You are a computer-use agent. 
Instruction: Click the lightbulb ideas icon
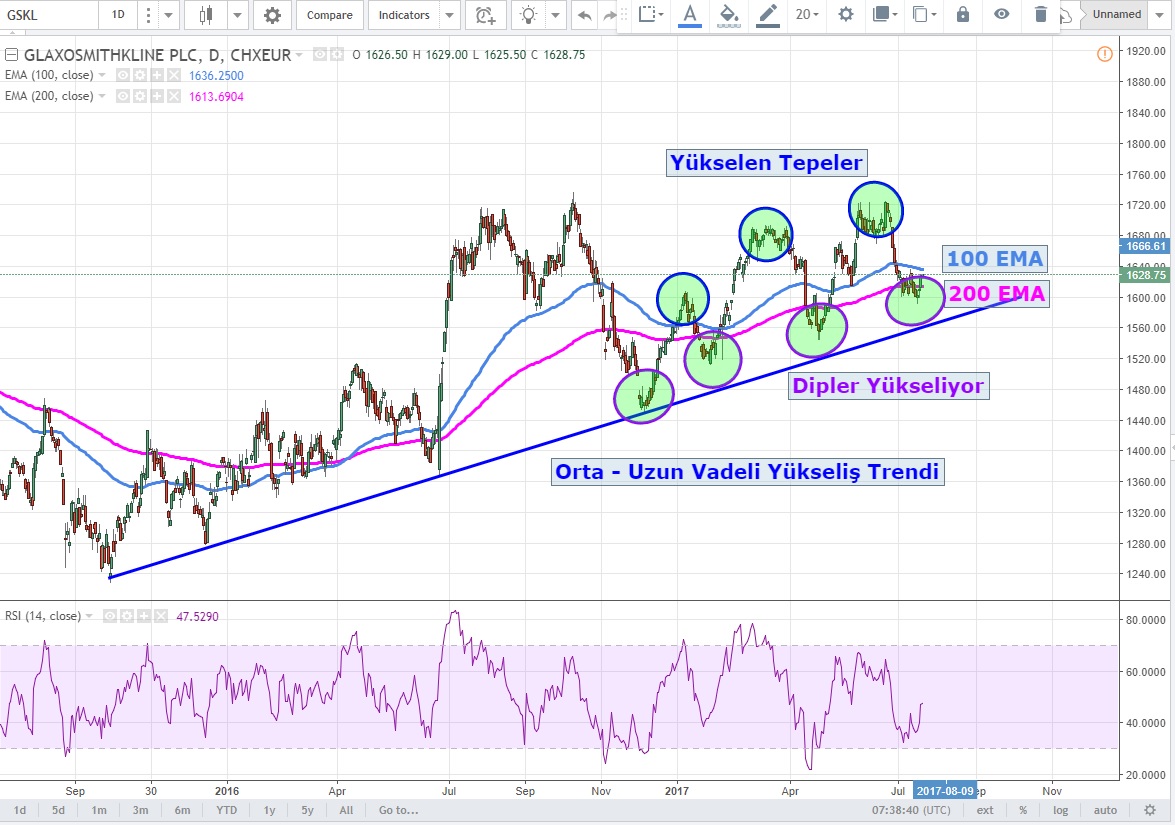coord(528,15)
